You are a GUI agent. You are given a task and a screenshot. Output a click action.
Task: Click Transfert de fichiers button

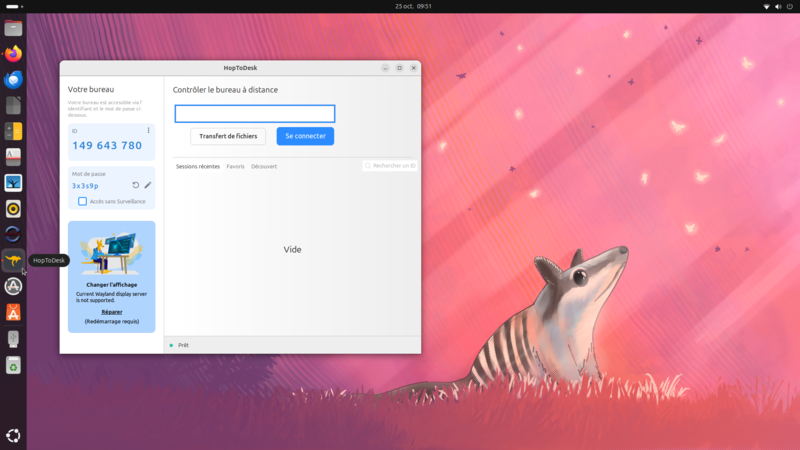pos(228,136)
